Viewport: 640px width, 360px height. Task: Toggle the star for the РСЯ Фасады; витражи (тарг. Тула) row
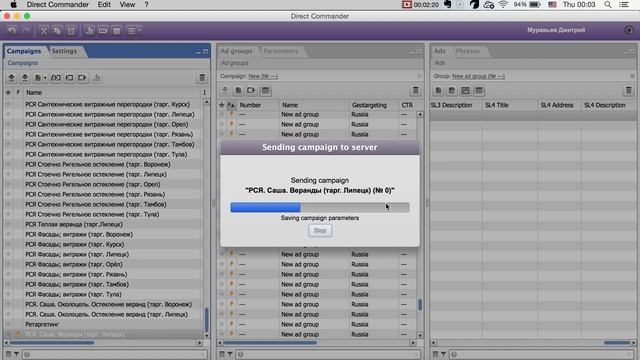pyautogui.click(x=8, y=294)
